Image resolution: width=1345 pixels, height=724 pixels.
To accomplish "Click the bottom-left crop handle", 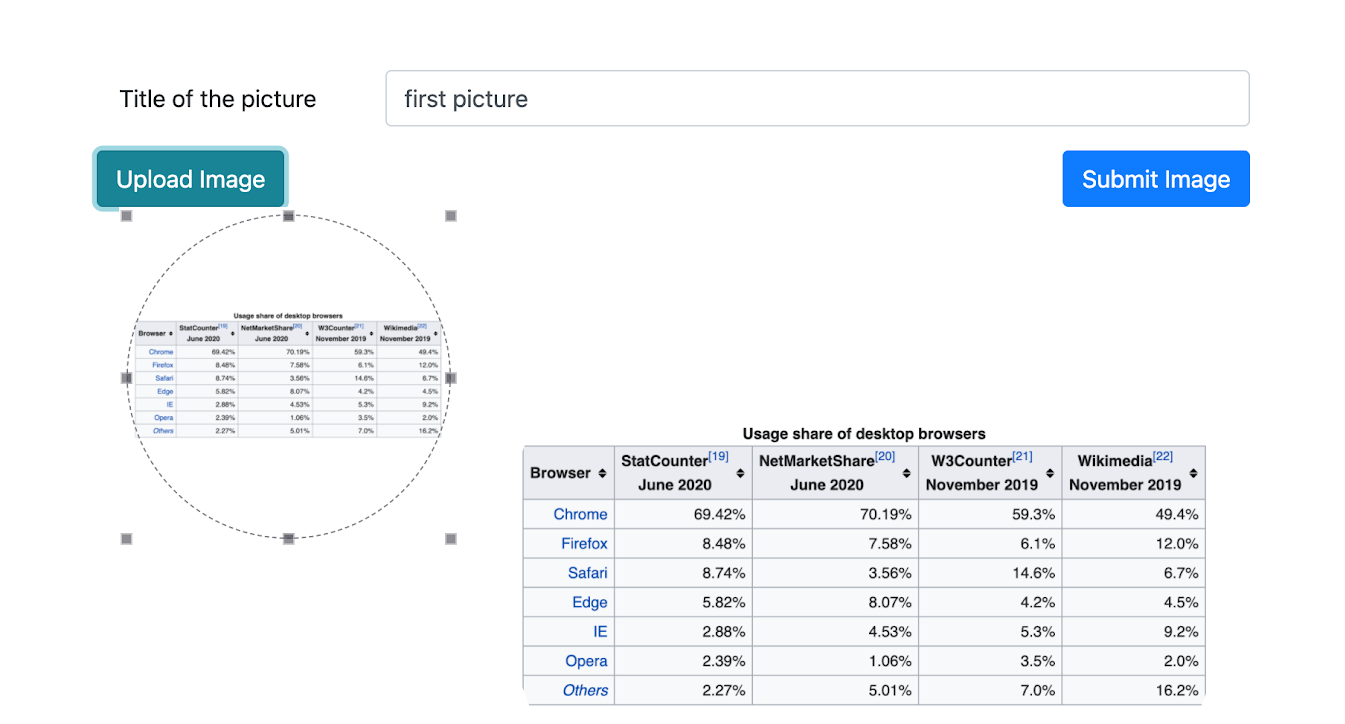I will [x=127, y=539].
